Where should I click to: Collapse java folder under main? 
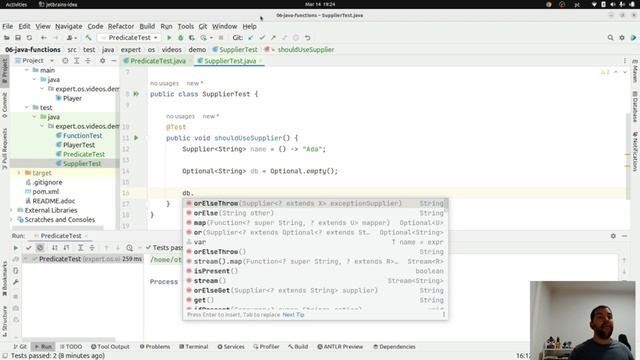tap(35, 80)
